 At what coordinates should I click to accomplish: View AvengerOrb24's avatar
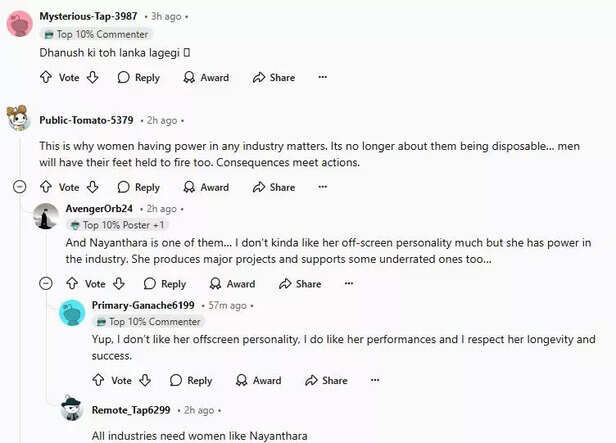(x=46, y=216)
